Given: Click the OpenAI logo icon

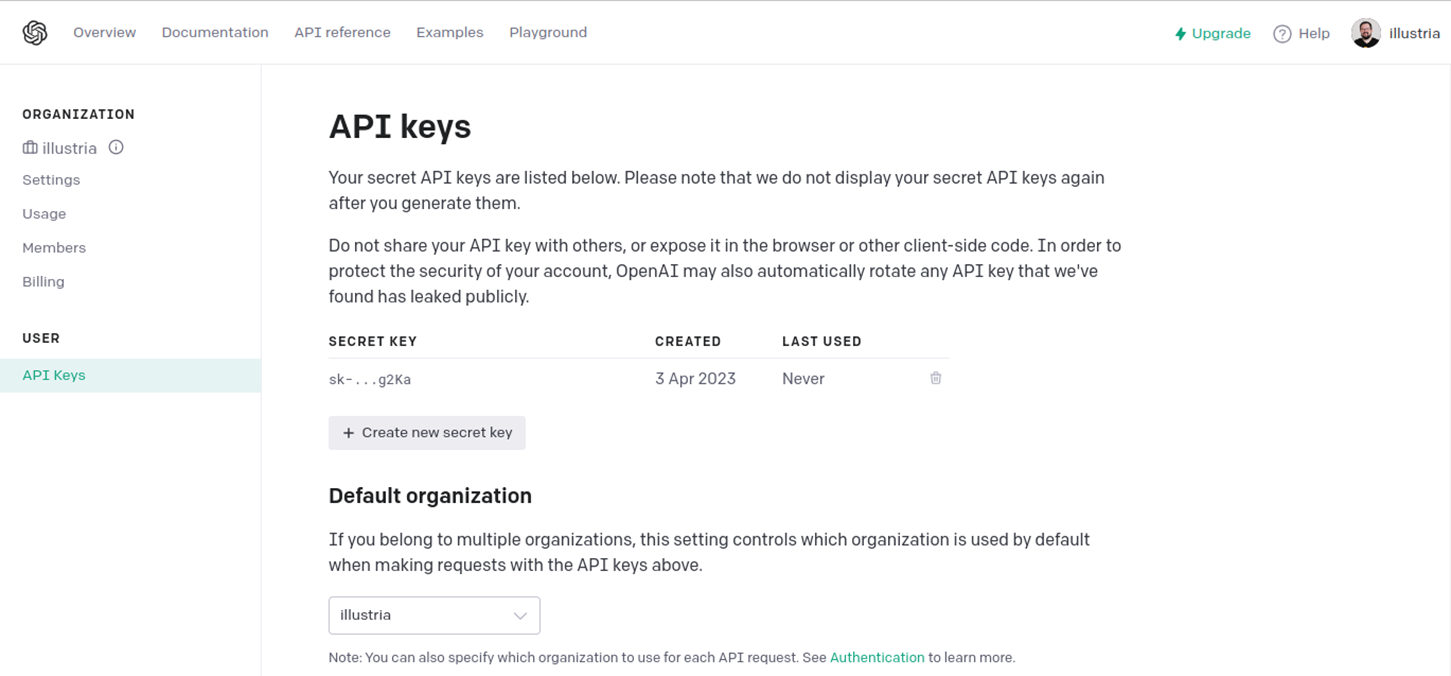Looking at the screenshot, I should coord(34,31).
